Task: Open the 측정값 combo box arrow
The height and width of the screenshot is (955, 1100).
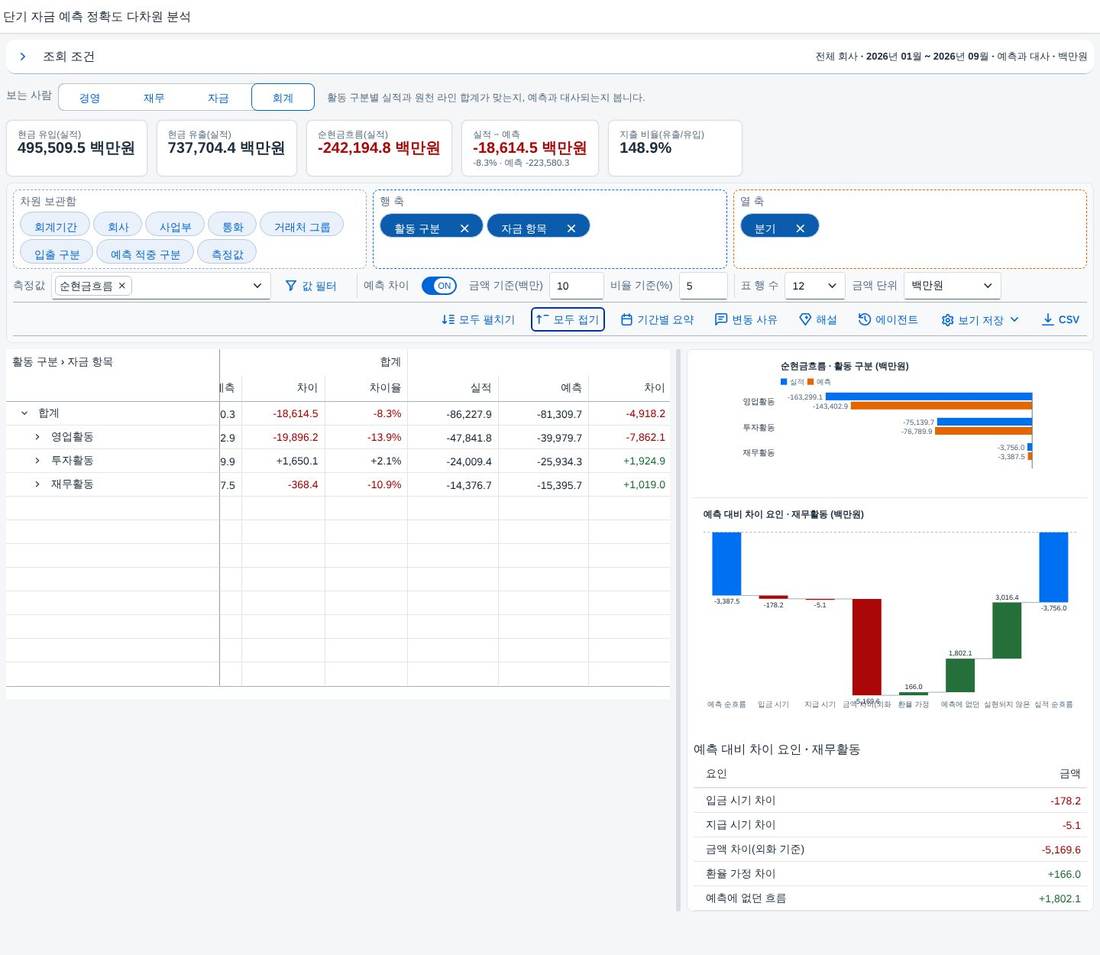Action: pyautogui.click(x=257, y=286)
